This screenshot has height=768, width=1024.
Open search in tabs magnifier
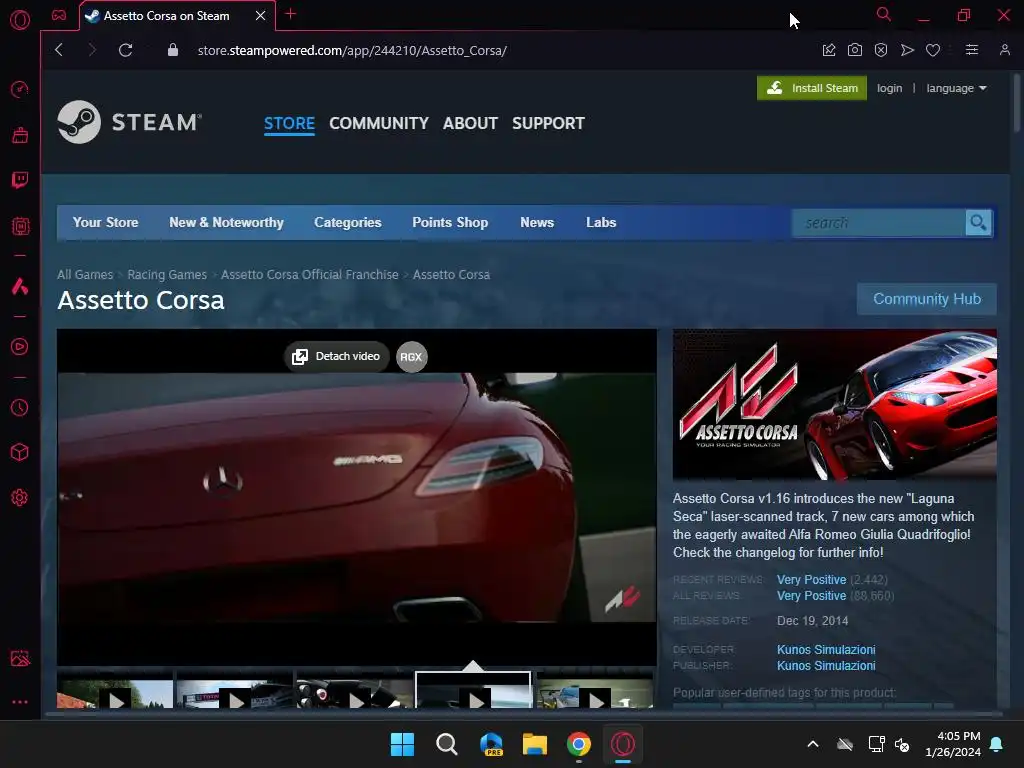pos(884,14)
